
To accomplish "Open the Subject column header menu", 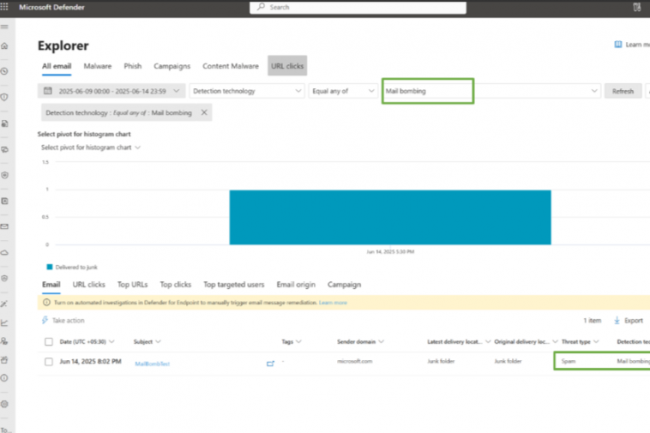I will (147, 342).
